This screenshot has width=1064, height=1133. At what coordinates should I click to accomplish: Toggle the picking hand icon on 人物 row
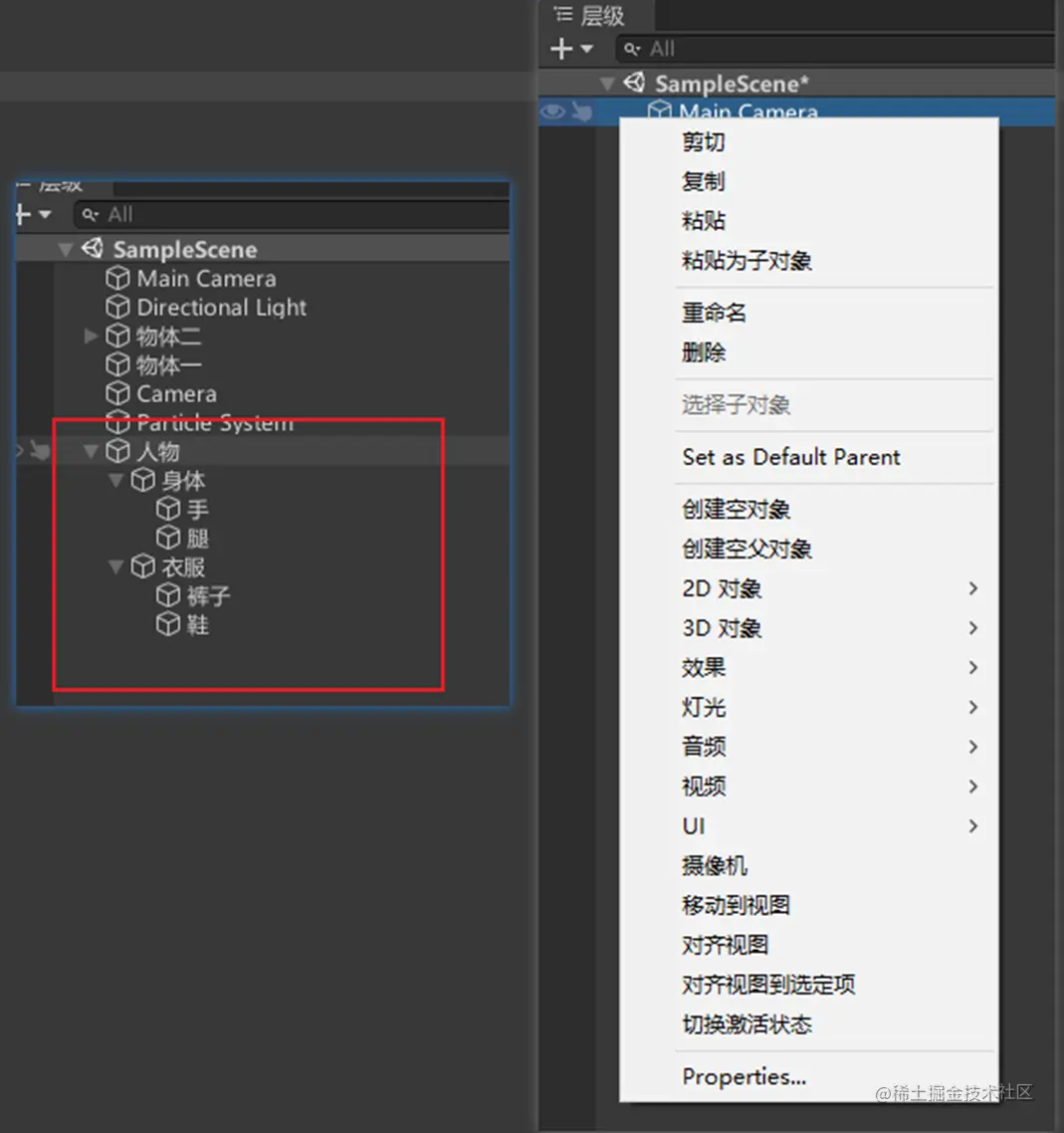[x=40, y=452]
